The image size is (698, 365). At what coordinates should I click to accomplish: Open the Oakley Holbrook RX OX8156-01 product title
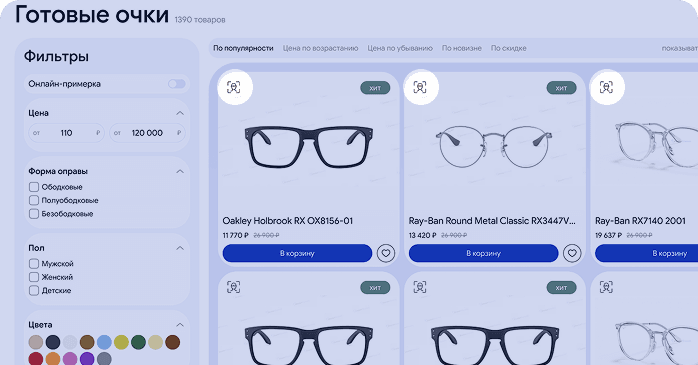coord(288,221)
